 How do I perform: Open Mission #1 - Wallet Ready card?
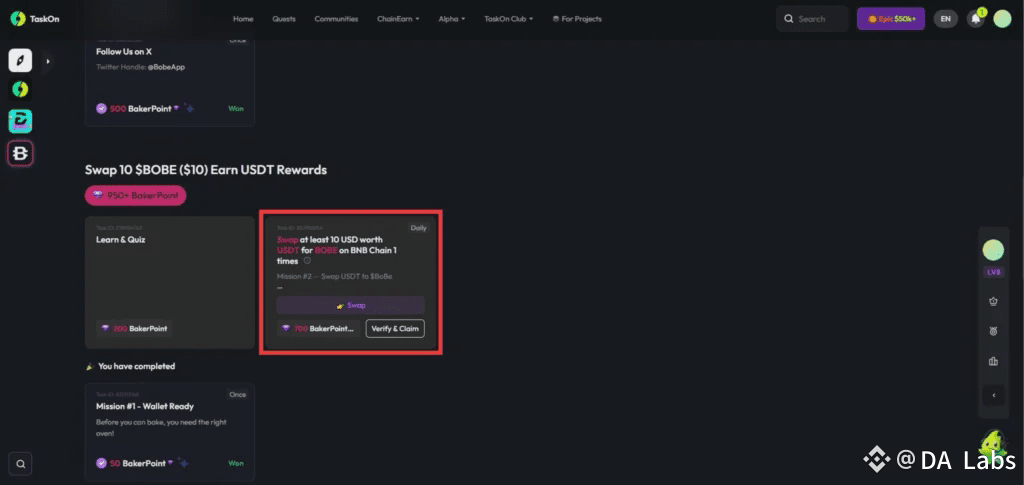(170, 432)
